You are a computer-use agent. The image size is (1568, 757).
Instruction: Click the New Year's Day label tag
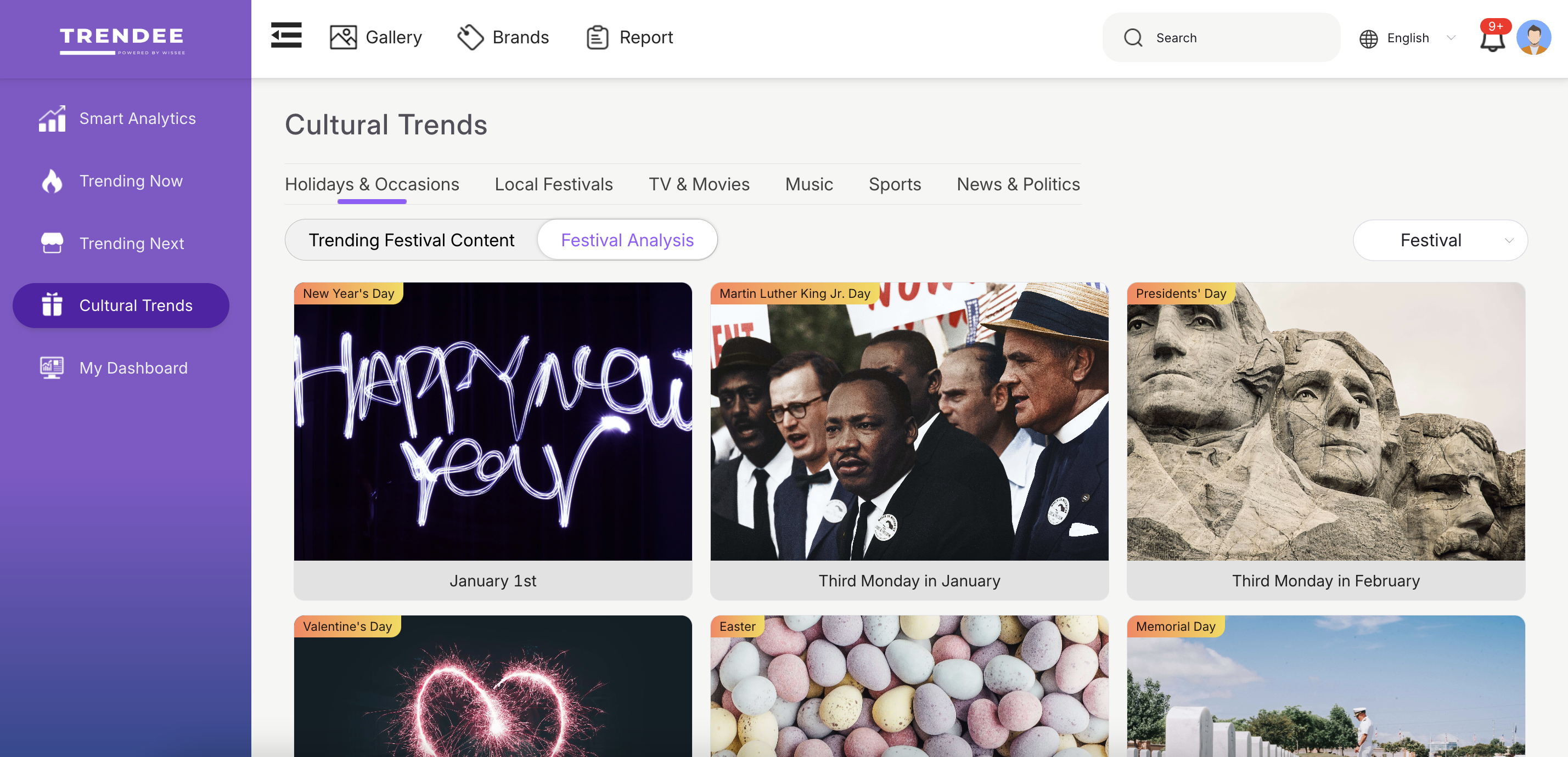coord(348,293)
